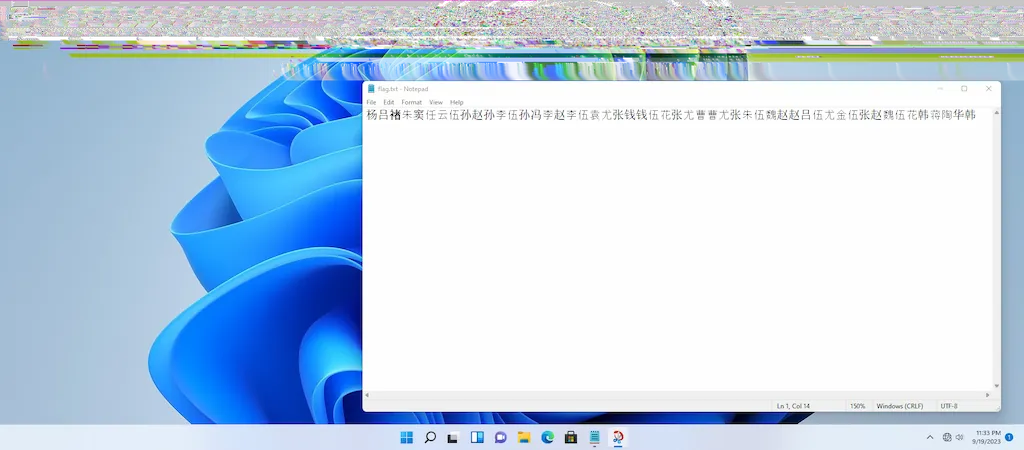This screenshot has height=450, width=1024.
Task: Open the notification badge in system tray
Action: [1009, 437]
